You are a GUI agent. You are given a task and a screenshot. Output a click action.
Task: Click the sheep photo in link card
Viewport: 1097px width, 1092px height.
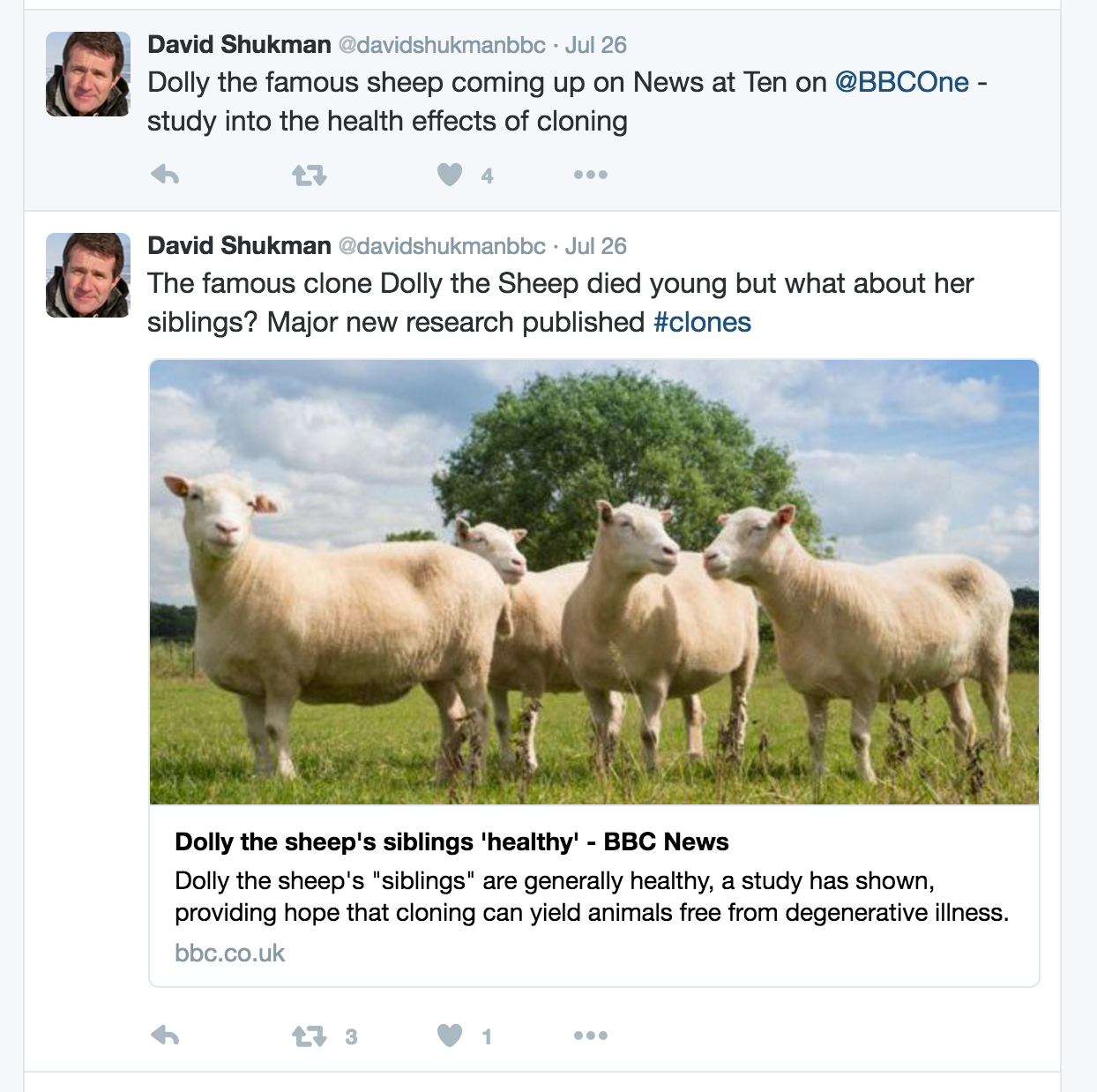click(x=593, y=582)
